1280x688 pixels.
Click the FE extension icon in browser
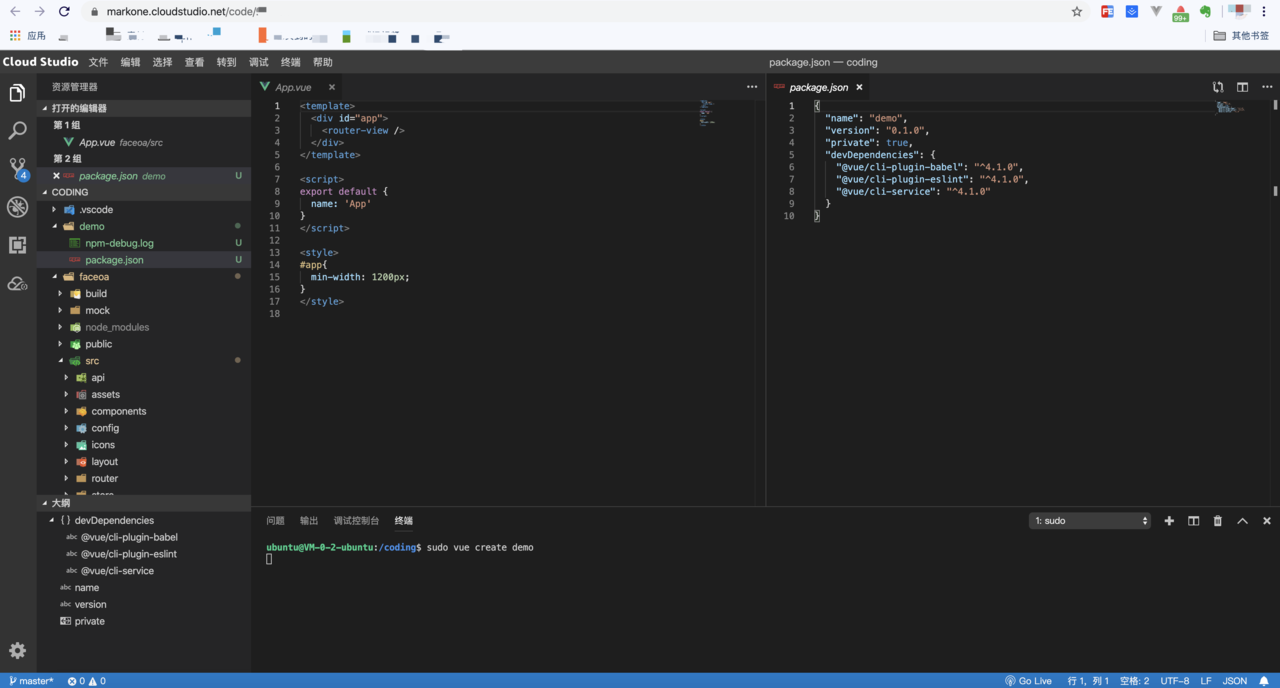[x=1107, y=12]
